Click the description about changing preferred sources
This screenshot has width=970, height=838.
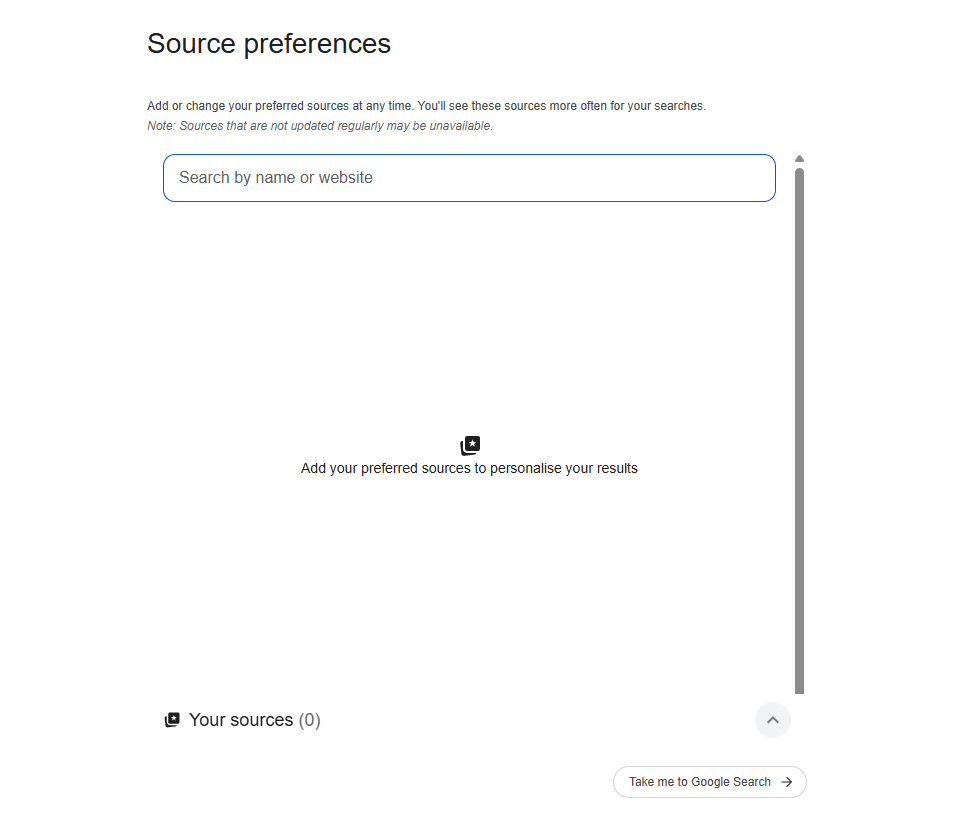(x=426, y=106)
